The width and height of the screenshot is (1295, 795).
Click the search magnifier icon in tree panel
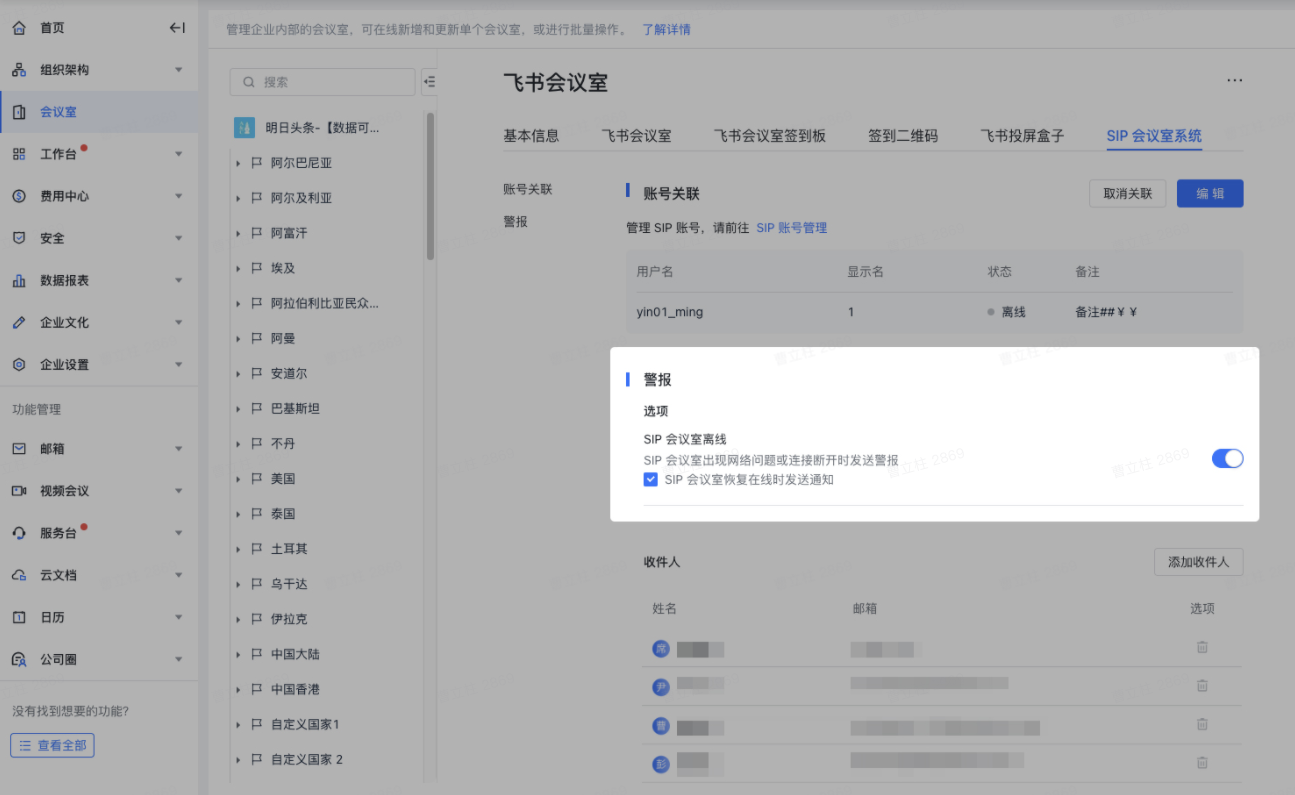click(248, 82)
